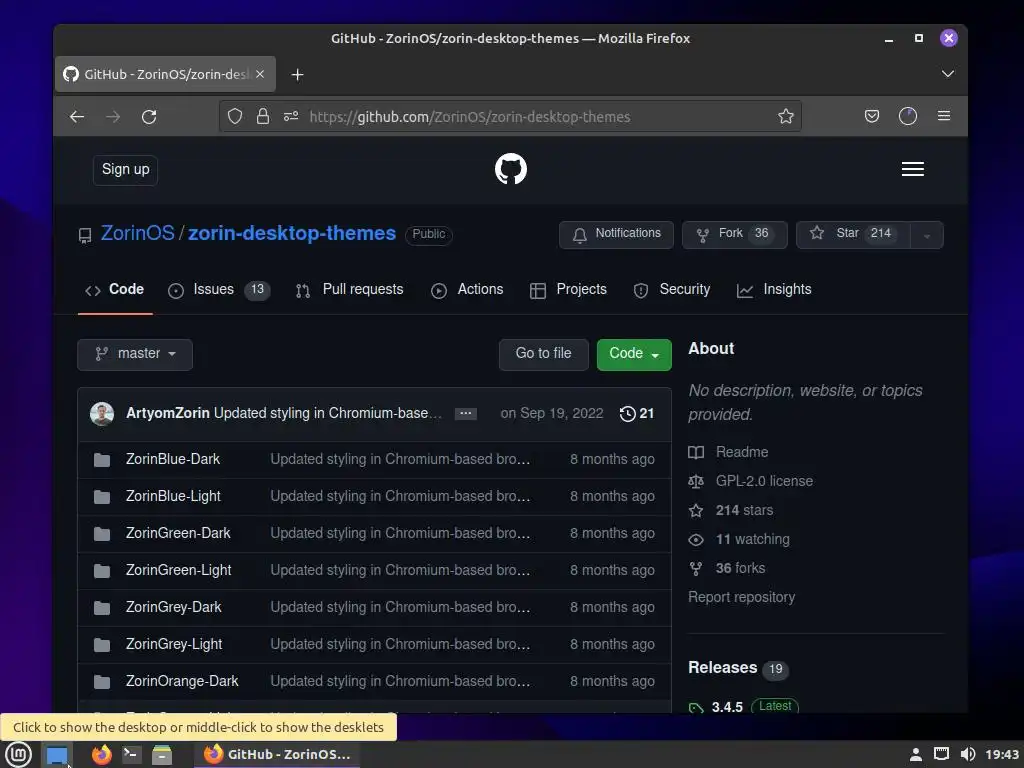Open ZorinGrey-Light folder
The width and height of the screenshot is (1024, 768).
click(x=174, y=645)
